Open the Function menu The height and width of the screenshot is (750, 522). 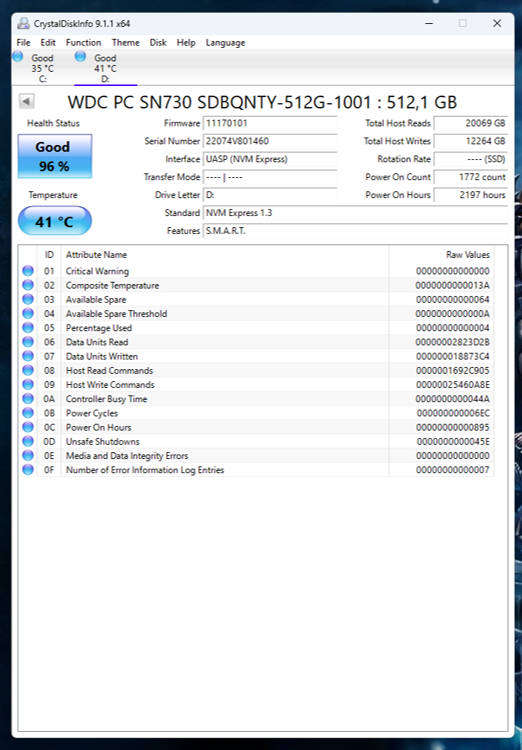[83, 43]
